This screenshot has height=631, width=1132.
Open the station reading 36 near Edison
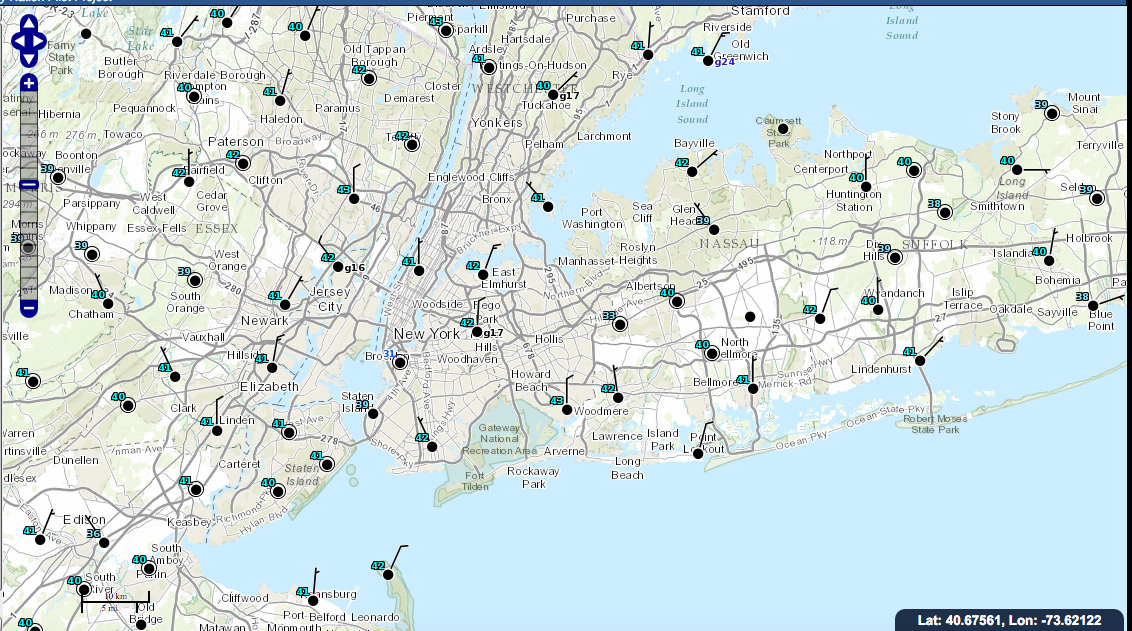(x=104, y=543)
